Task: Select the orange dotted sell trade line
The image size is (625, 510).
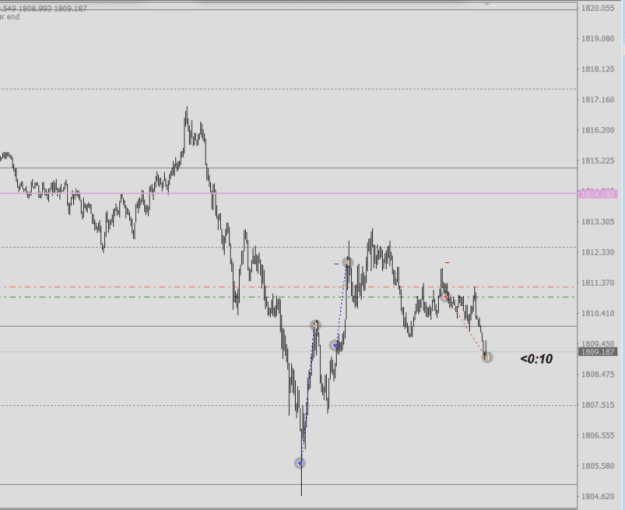Action: [x=466, y=327]
